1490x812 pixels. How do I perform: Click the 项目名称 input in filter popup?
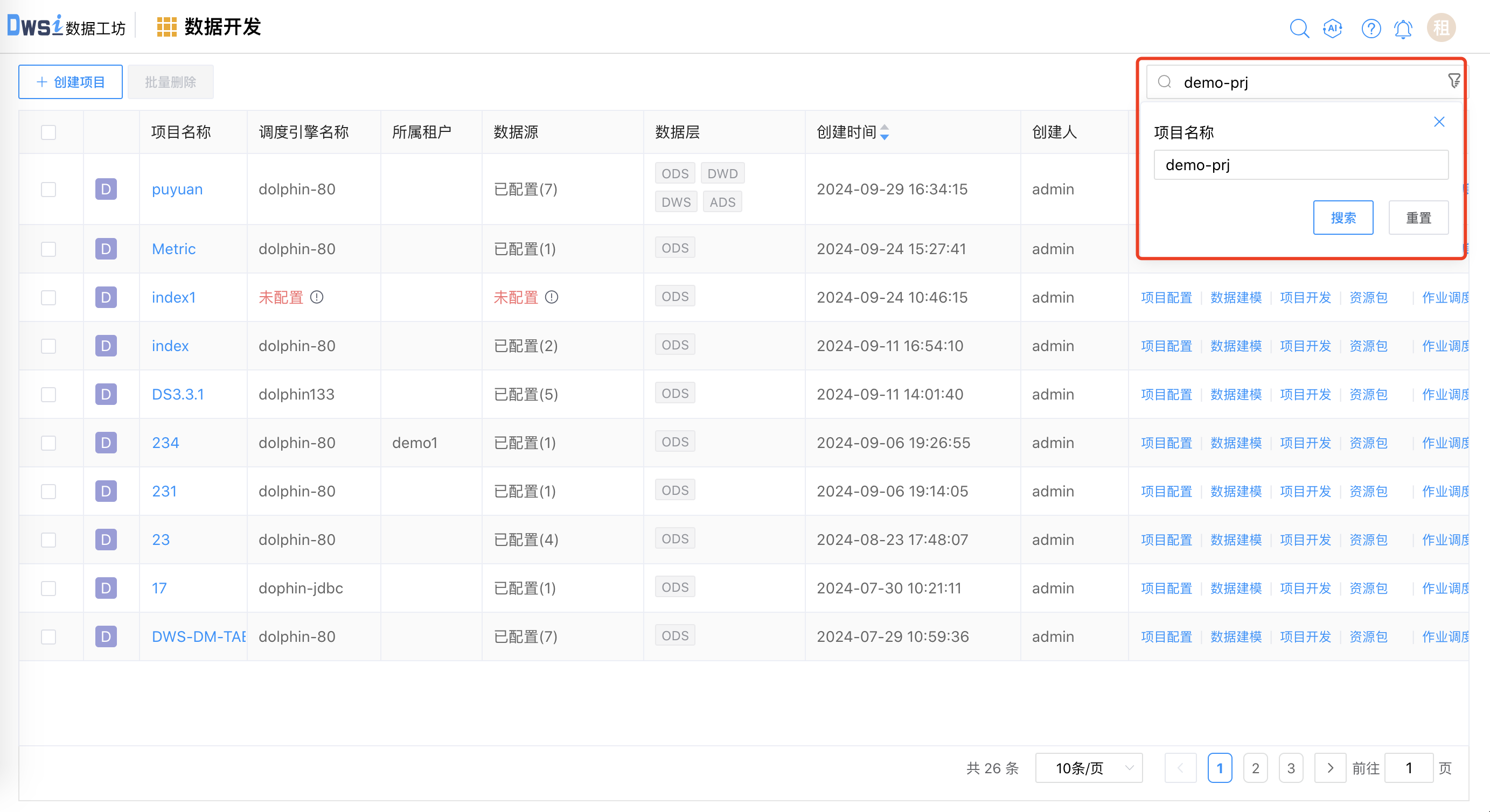pyautogui.click(x=1300, y=165)
